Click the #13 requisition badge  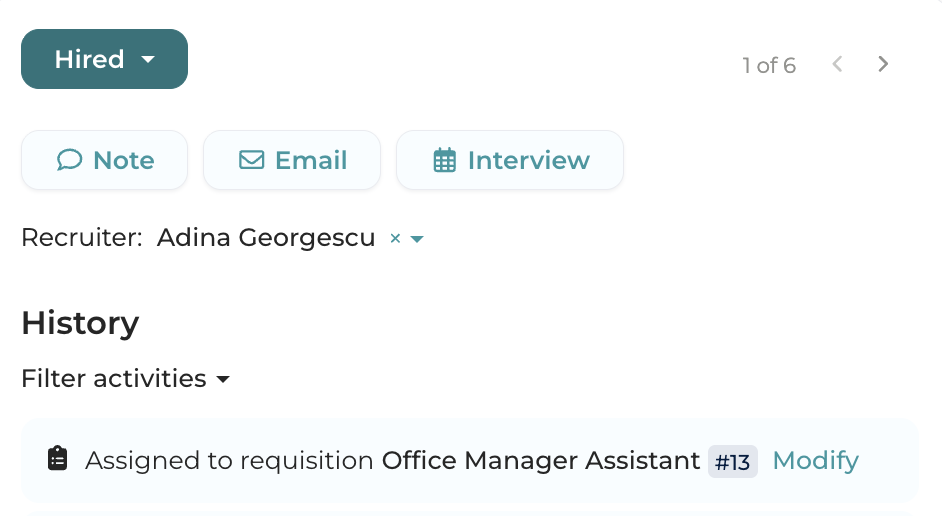tap(733, 461)
